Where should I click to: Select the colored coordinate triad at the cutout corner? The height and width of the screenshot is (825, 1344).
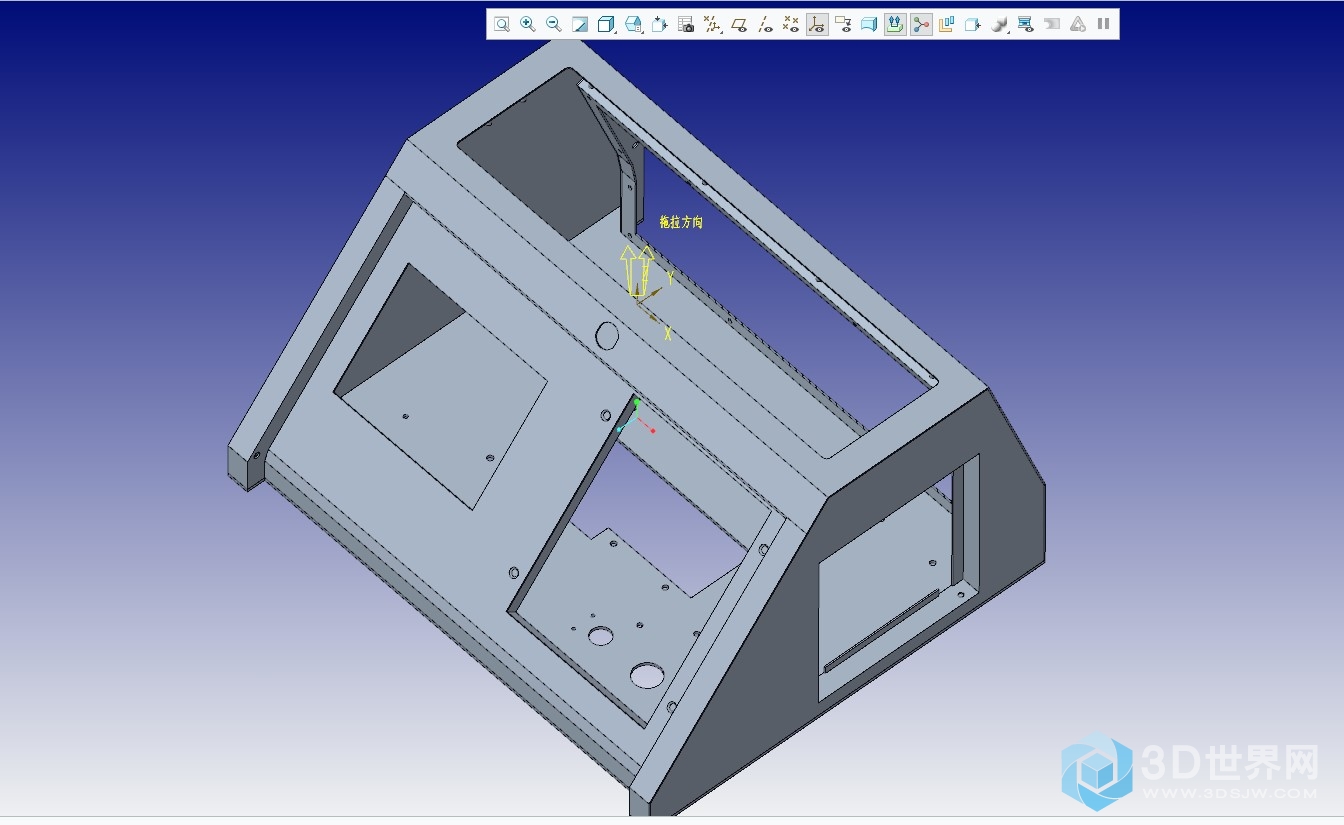tap(636, 416)
